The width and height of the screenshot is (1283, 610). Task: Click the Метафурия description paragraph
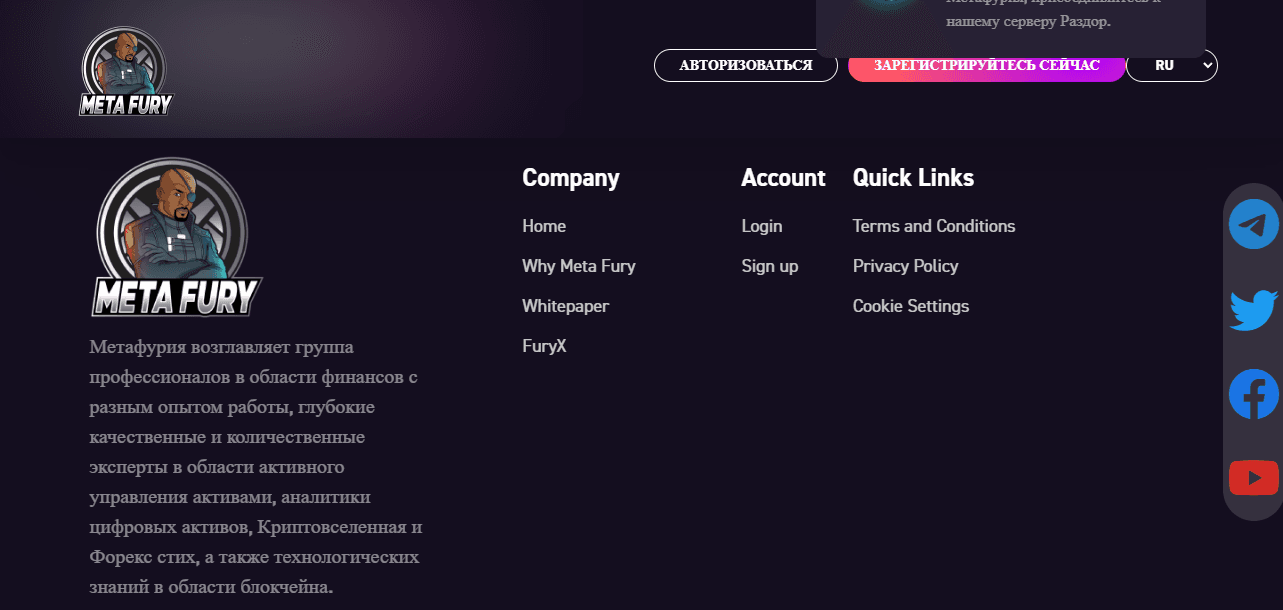pyautogui.click(x=255, y=467)
